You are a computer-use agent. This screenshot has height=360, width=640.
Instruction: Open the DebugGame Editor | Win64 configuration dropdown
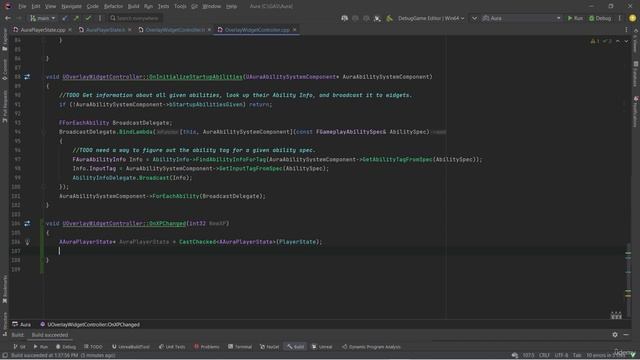click(x=431, y=18)
